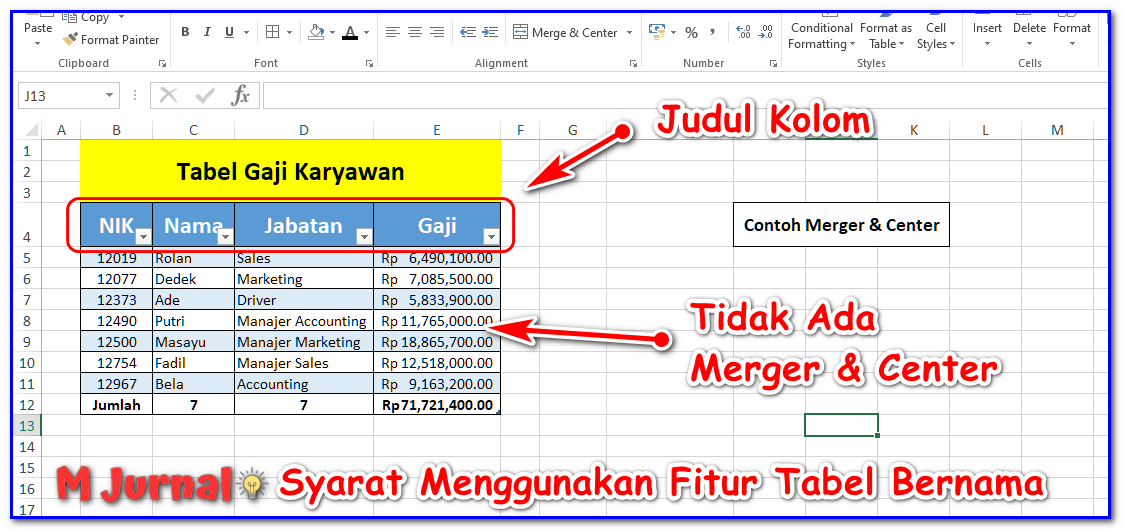Click the Insert Function fx icon
This screenshot has height=530, width=1122.
coord(240,95)
